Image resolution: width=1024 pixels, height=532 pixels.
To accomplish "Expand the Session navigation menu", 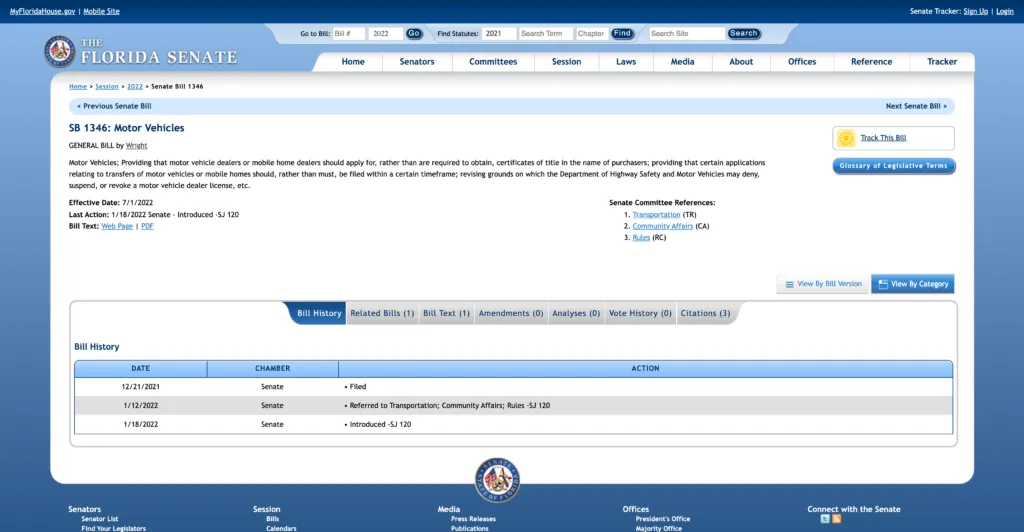I will coord(566,62).
